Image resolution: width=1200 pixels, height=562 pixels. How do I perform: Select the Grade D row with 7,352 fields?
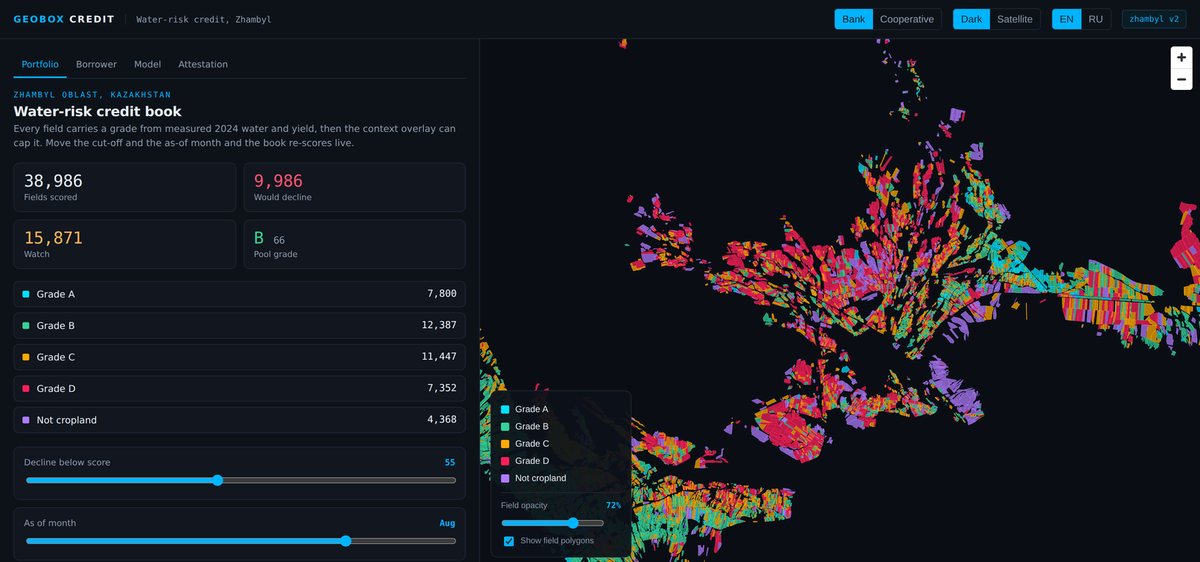(240, 388)
